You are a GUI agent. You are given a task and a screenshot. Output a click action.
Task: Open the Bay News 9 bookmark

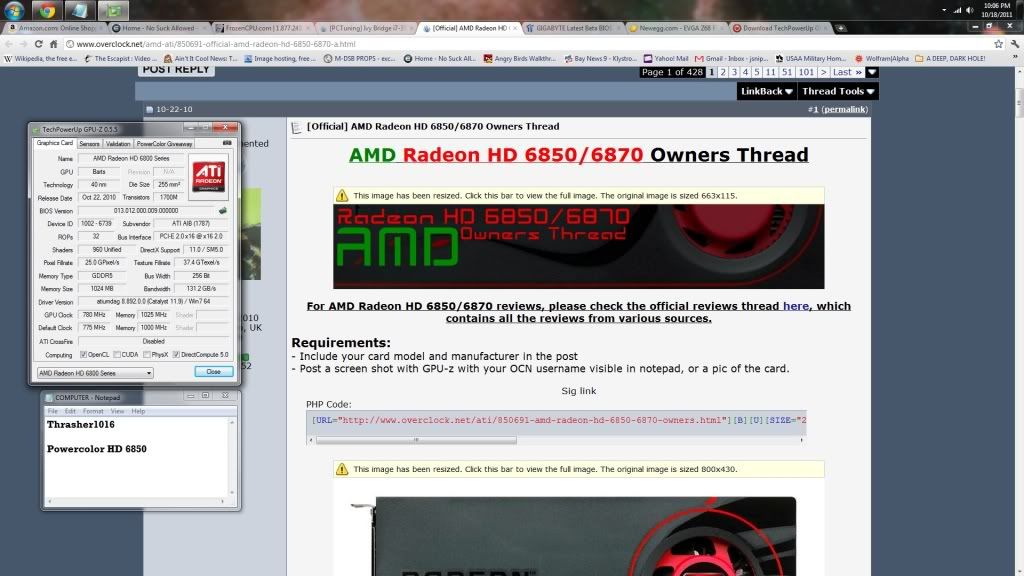[600, 58]
